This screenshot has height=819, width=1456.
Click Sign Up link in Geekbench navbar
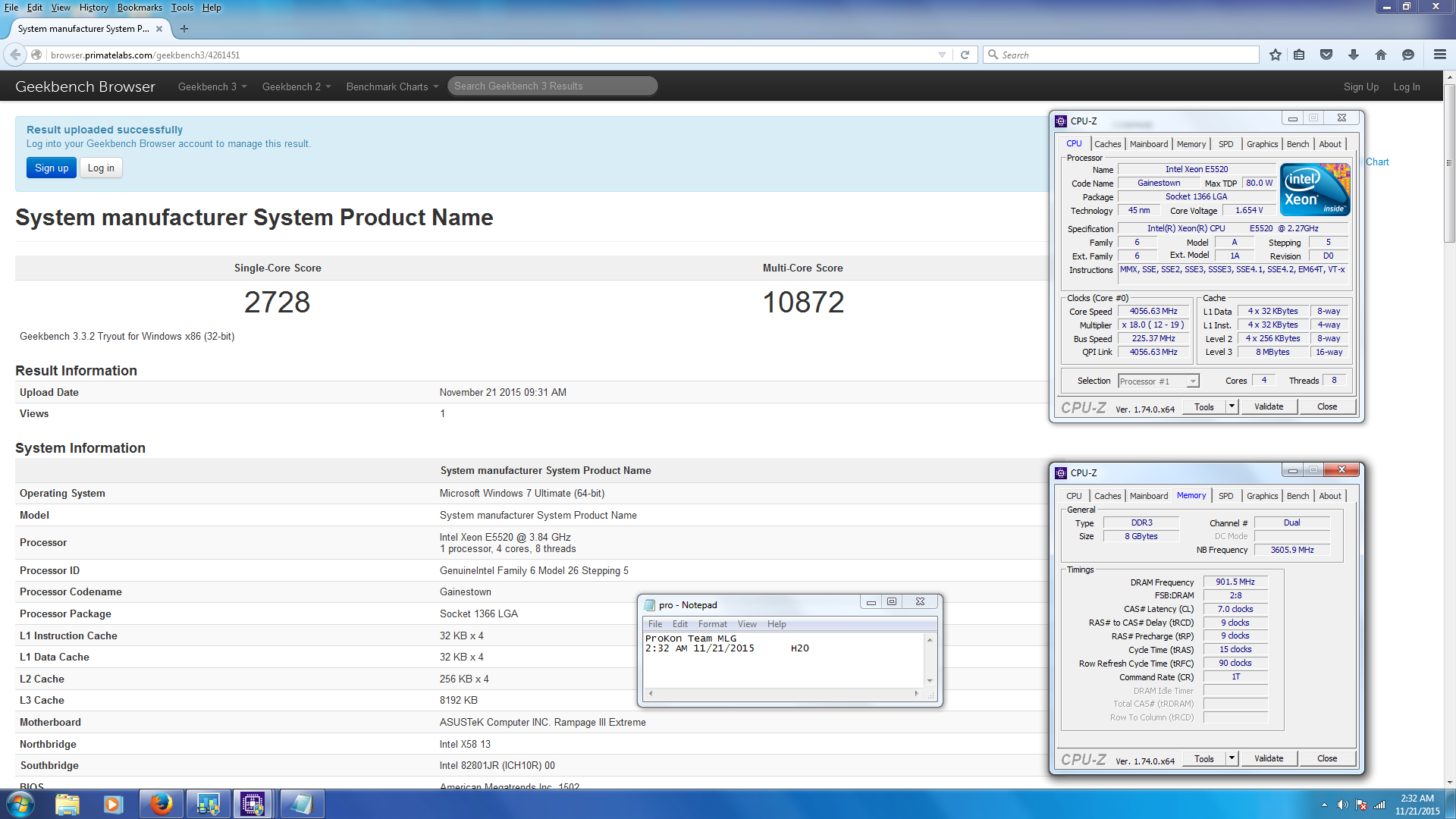(x=1360, y=86)
